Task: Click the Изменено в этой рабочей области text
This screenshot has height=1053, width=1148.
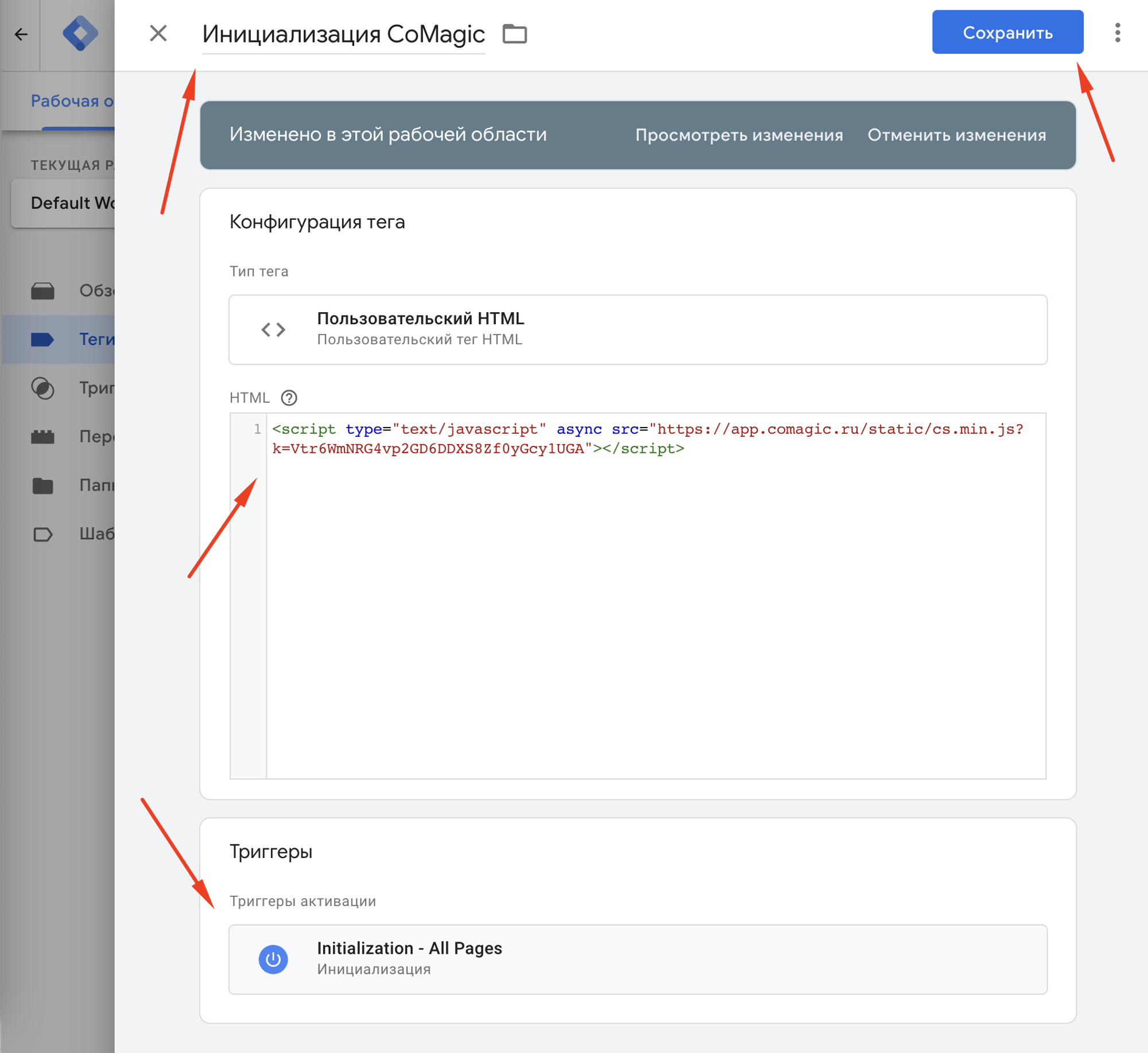Action: tap(388, 134)
